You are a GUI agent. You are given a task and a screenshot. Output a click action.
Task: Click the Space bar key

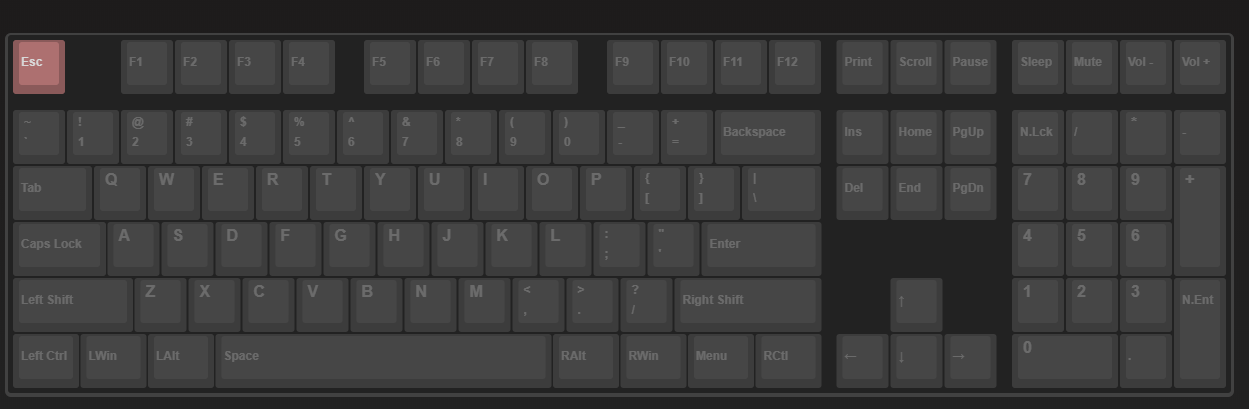point(383,361)
